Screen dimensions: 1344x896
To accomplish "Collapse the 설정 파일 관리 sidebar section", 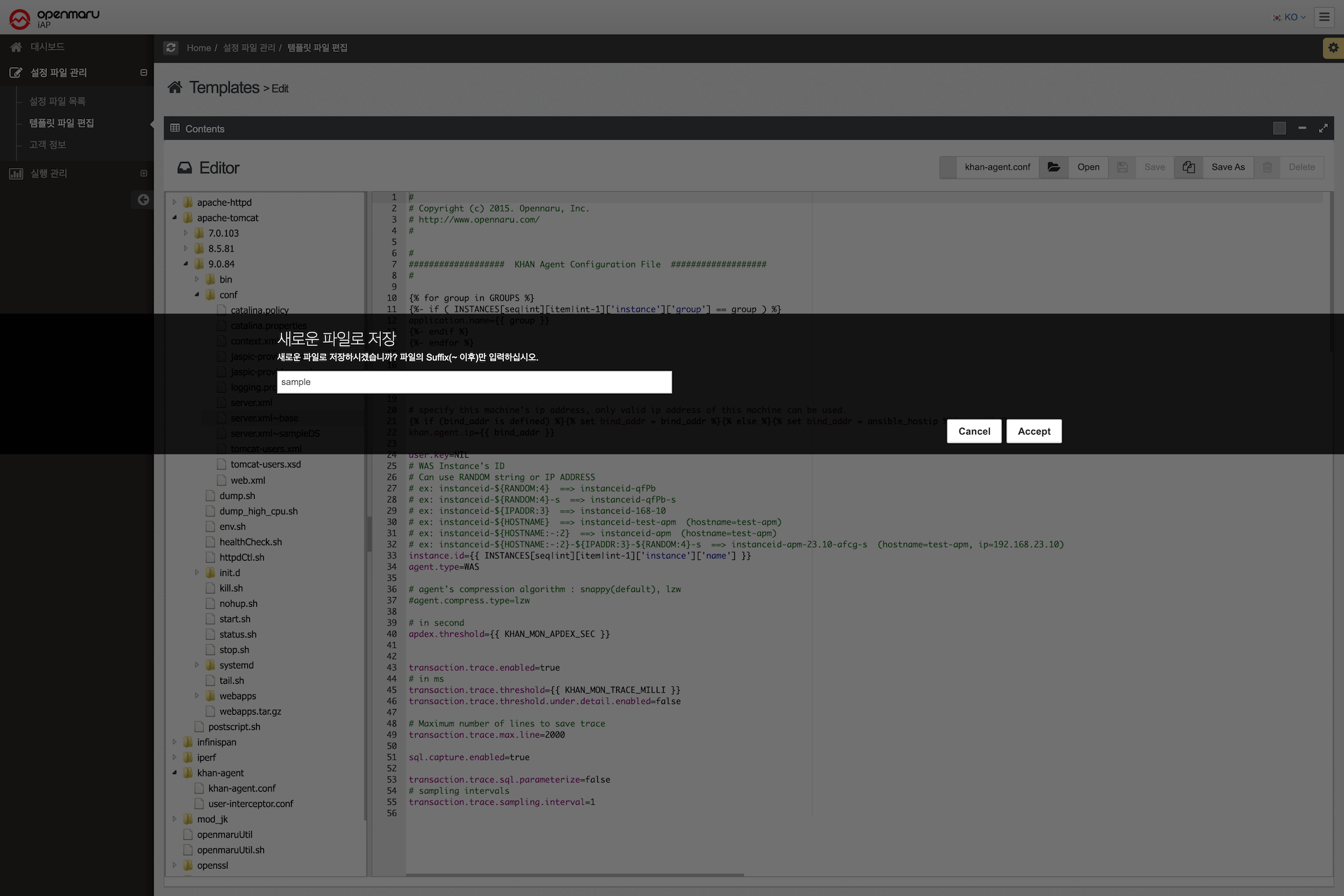I will pos(143,73).
